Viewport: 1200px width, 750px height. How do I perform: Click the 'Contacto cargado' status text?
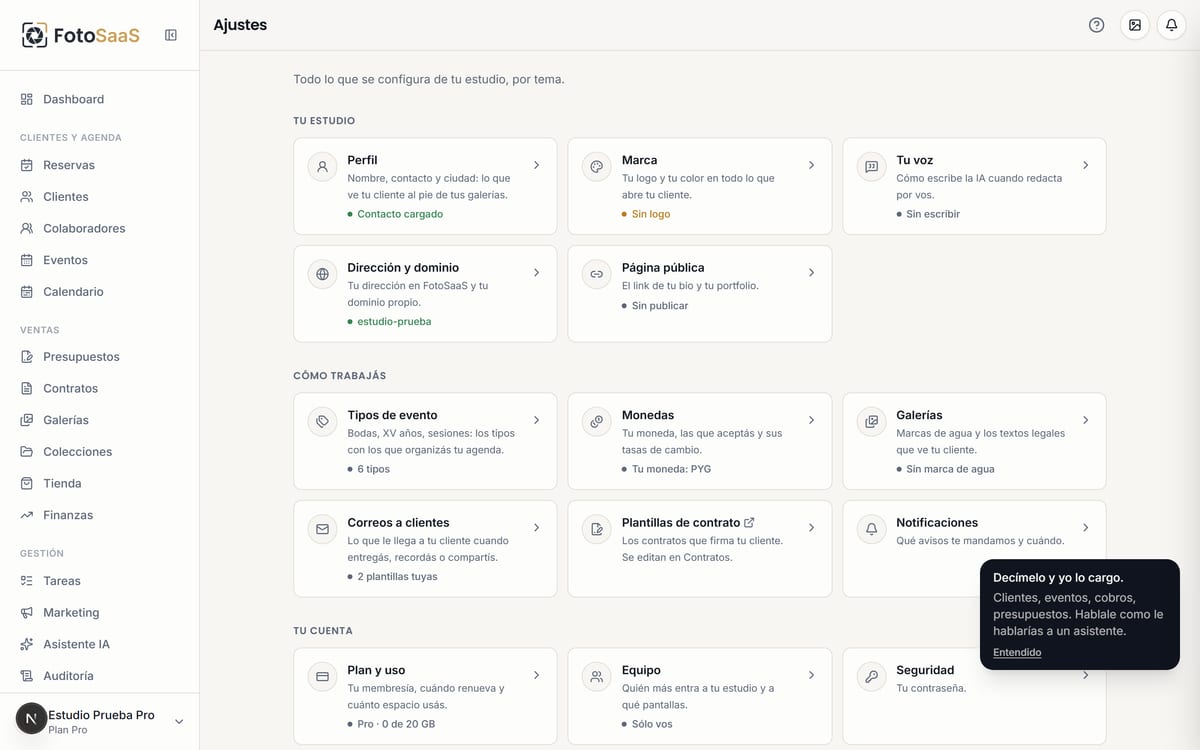click(x=400, y=214)
